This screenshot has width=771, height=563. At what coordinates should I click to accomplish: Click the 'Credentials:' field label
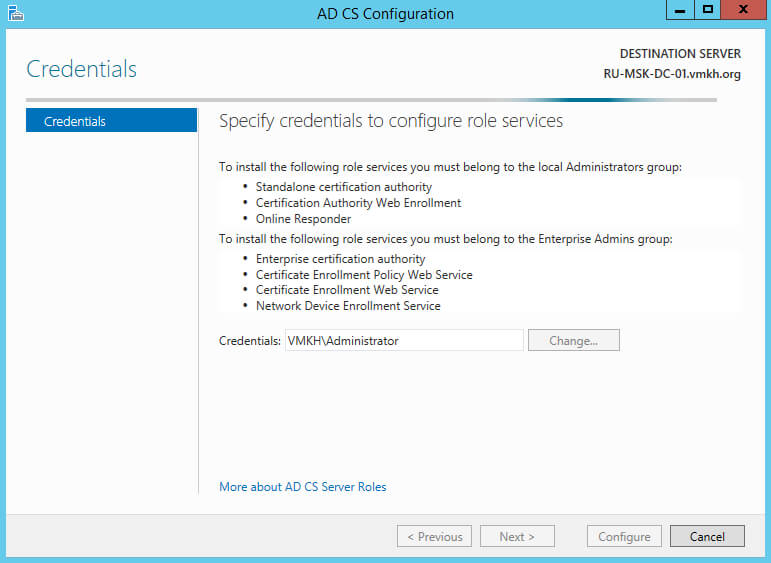click(250, 341)
